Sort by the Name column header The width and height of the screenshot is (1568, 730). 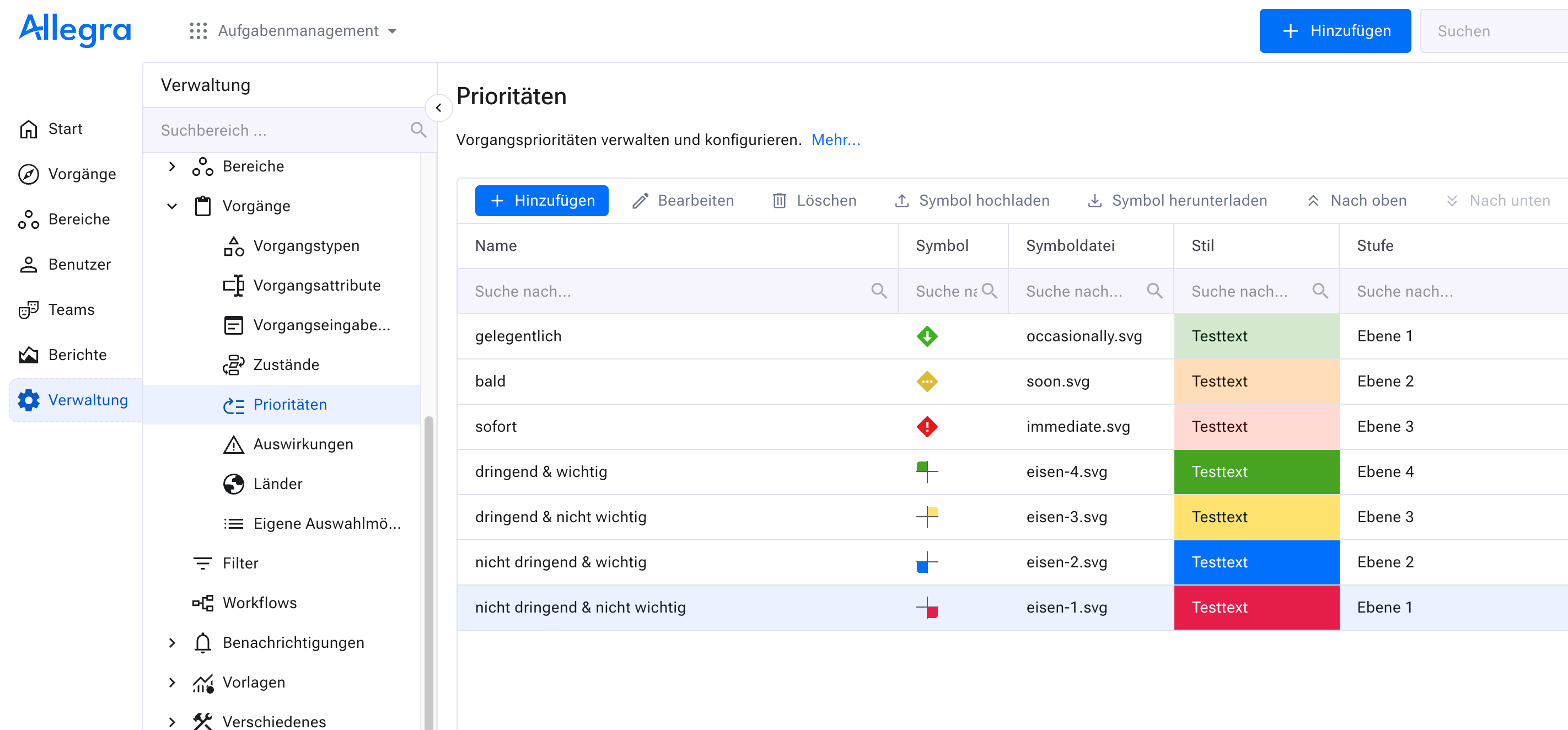coord(678,245)
